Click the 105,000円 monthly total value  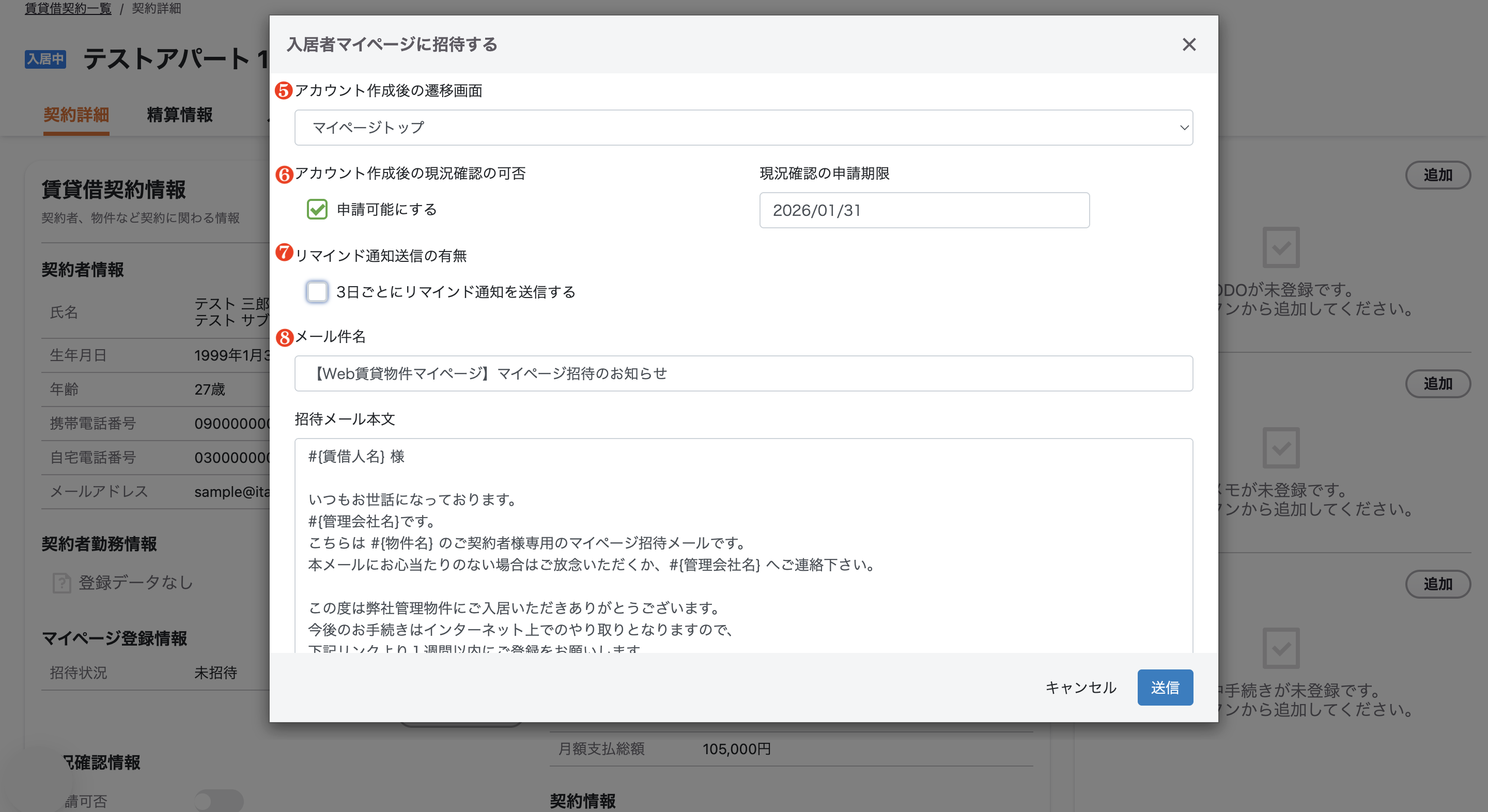(736, 749)
